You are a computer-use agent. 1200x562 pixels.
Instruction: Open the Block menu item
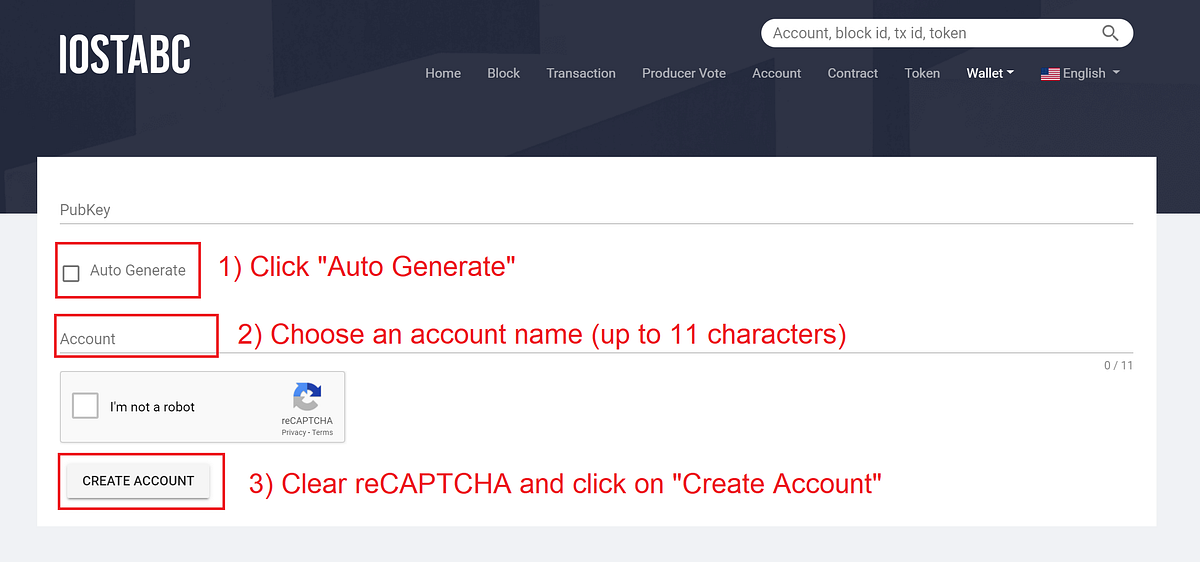[x=504, y=73]
